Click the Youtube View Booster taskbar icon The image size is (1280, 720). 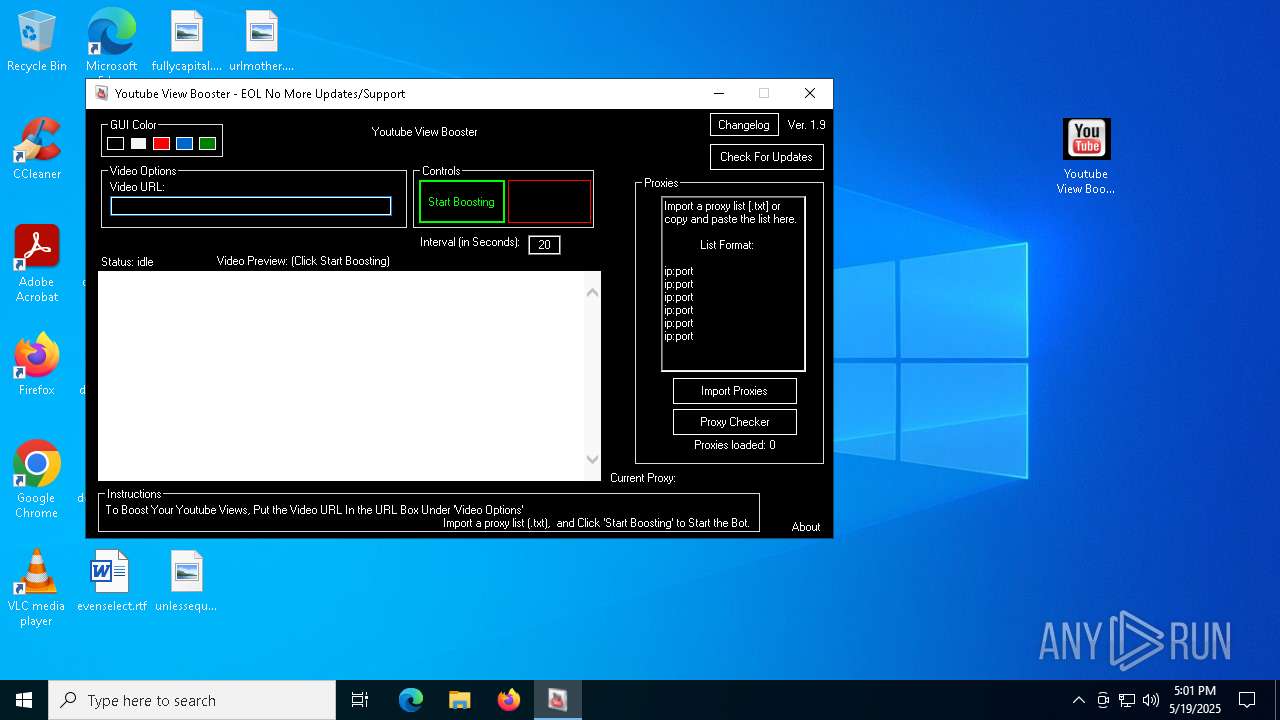pos(557,700)
